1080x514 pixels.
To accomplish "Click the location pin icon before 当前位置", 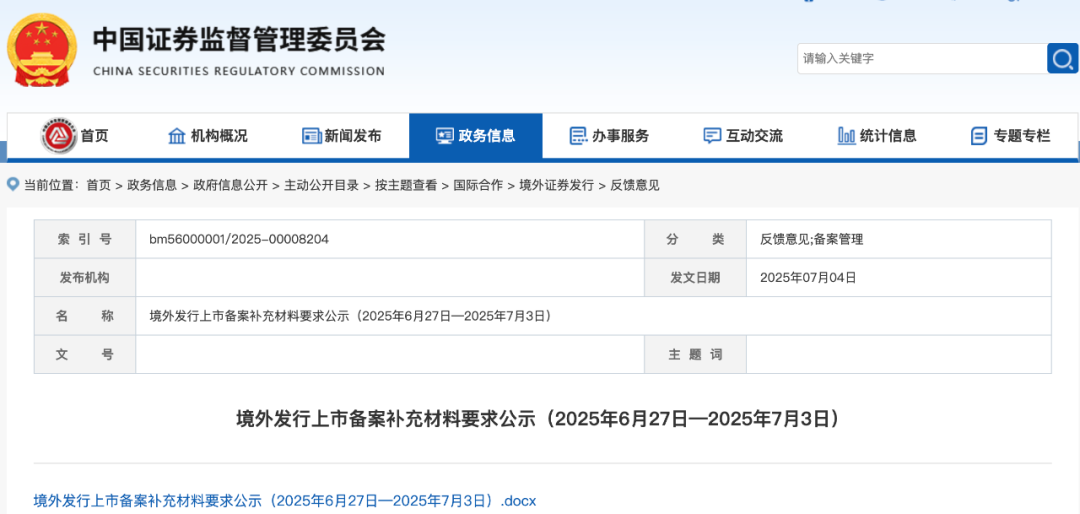I will [x=12, y=184].
